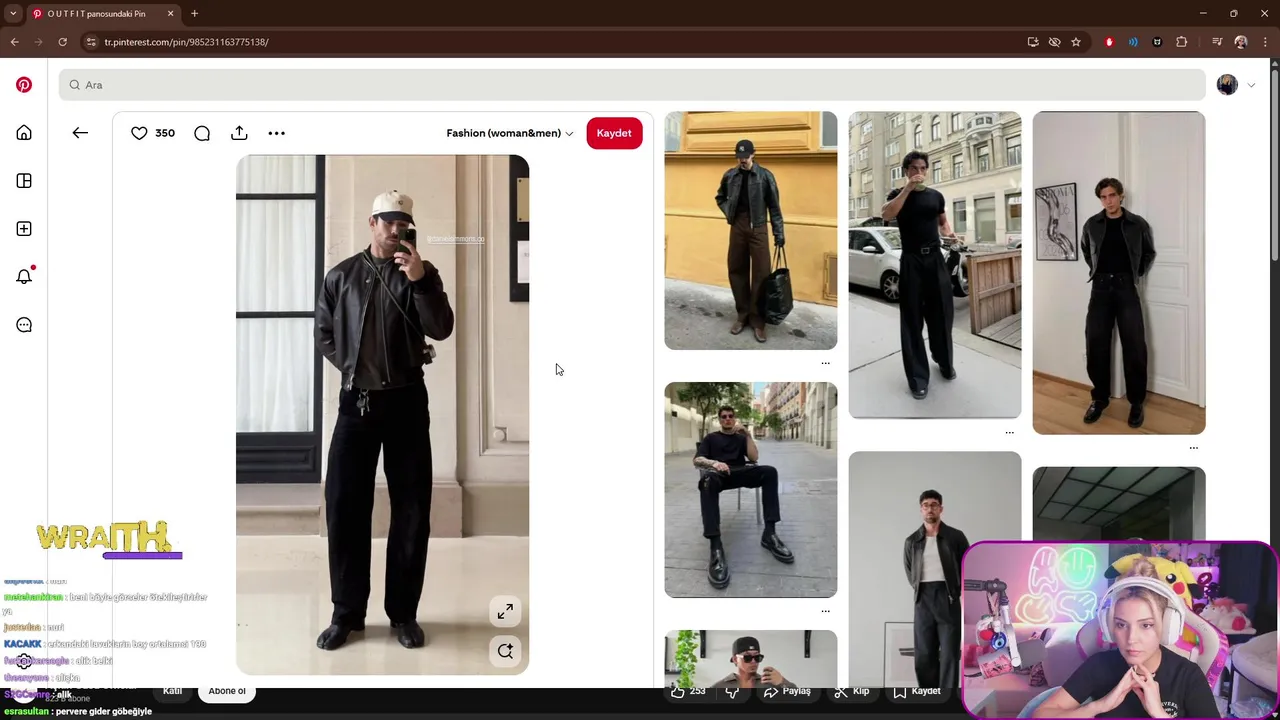The image size is (1280, 720).
Task: Open notifications bell in sidebar
Action: point(24,277)
